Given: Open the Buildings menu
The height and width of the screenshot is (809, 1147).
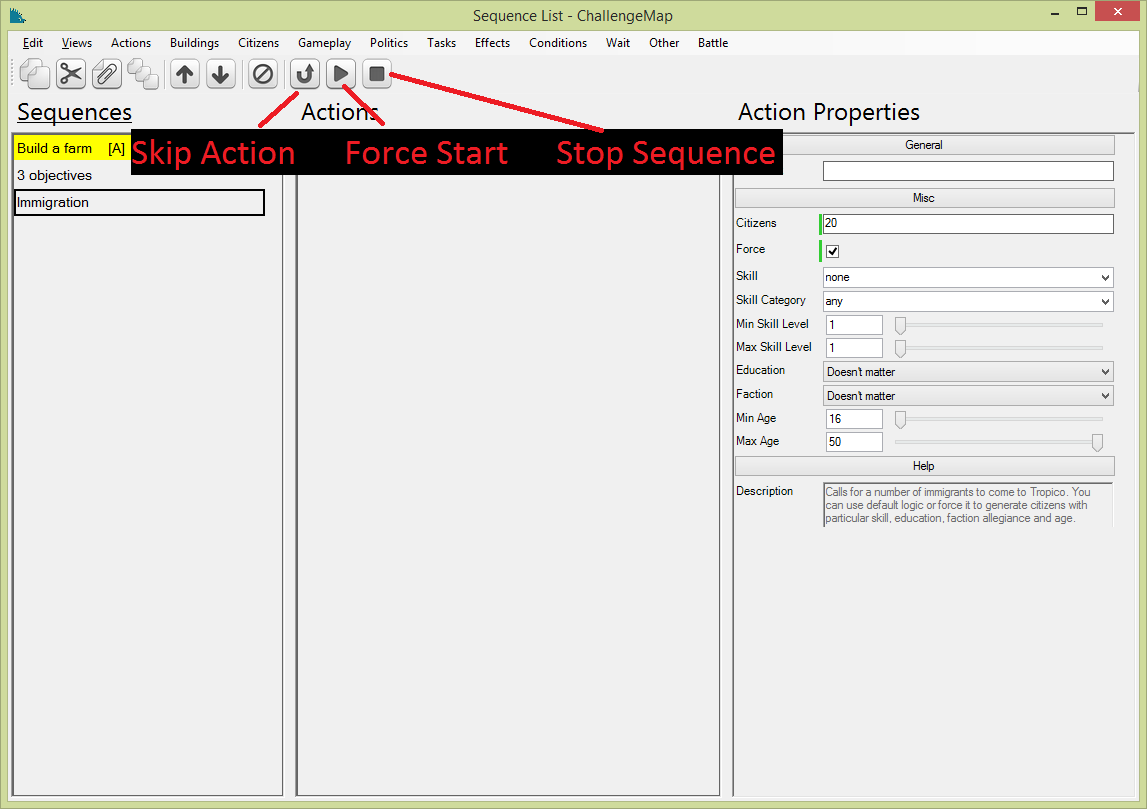Looking at the screenshot, I should [x=195, y=42].
